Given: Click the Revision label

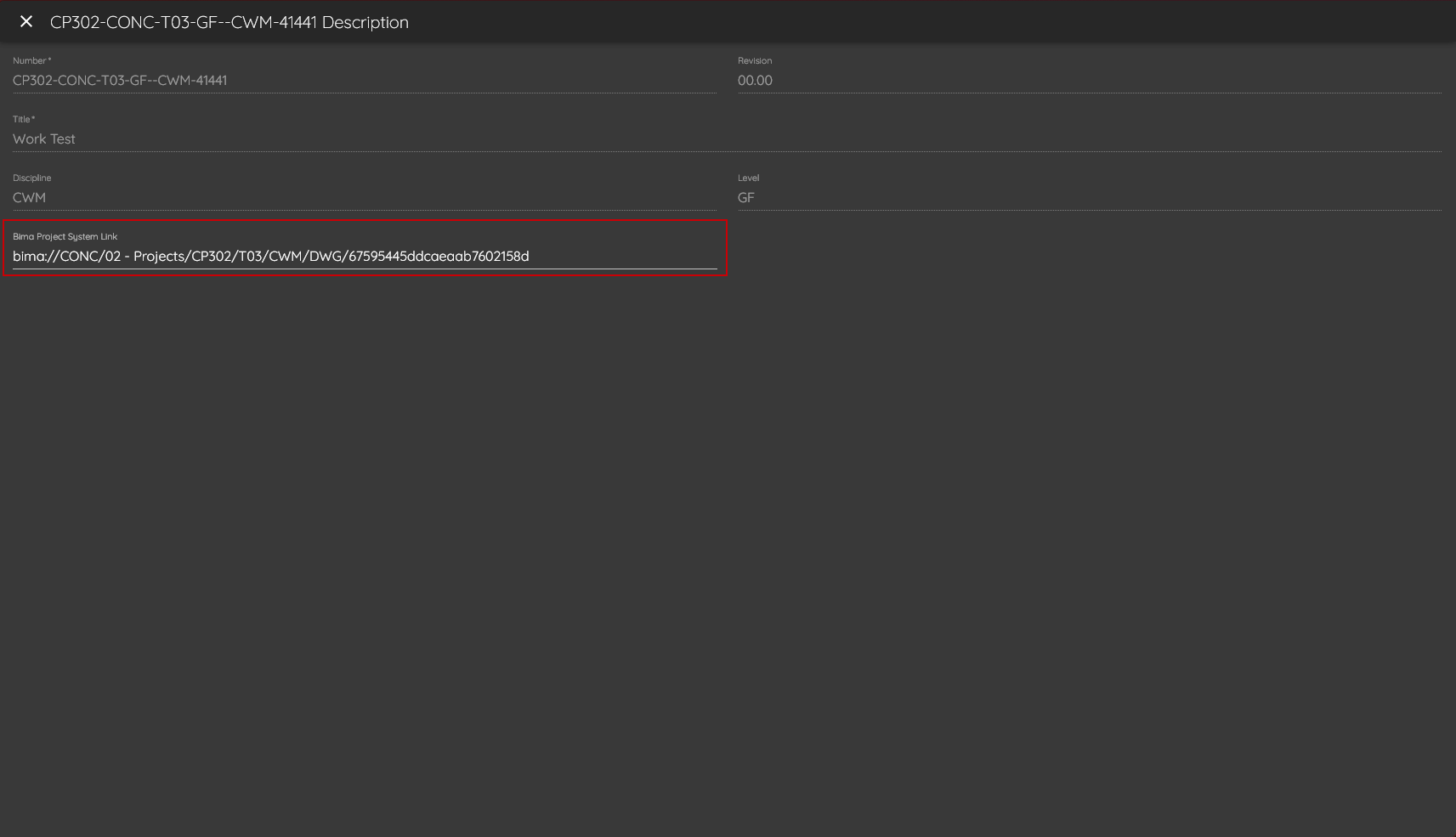Looking at the screenshot, I should pyautogui.click(x=755, y=60).
